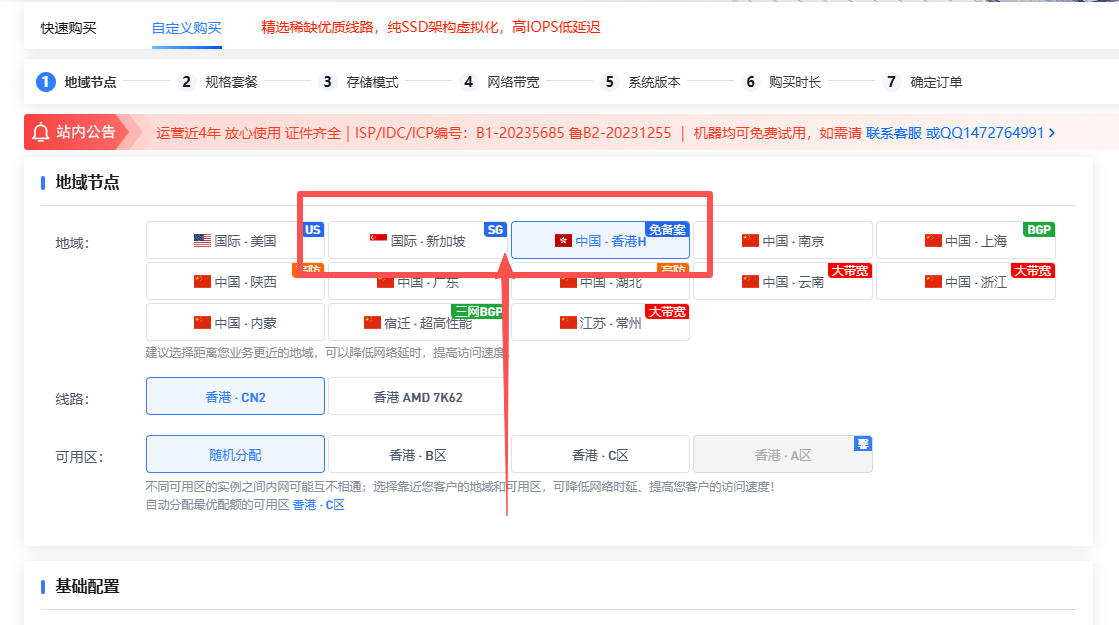Select the 香港 · CN2 line

point(235,397)
